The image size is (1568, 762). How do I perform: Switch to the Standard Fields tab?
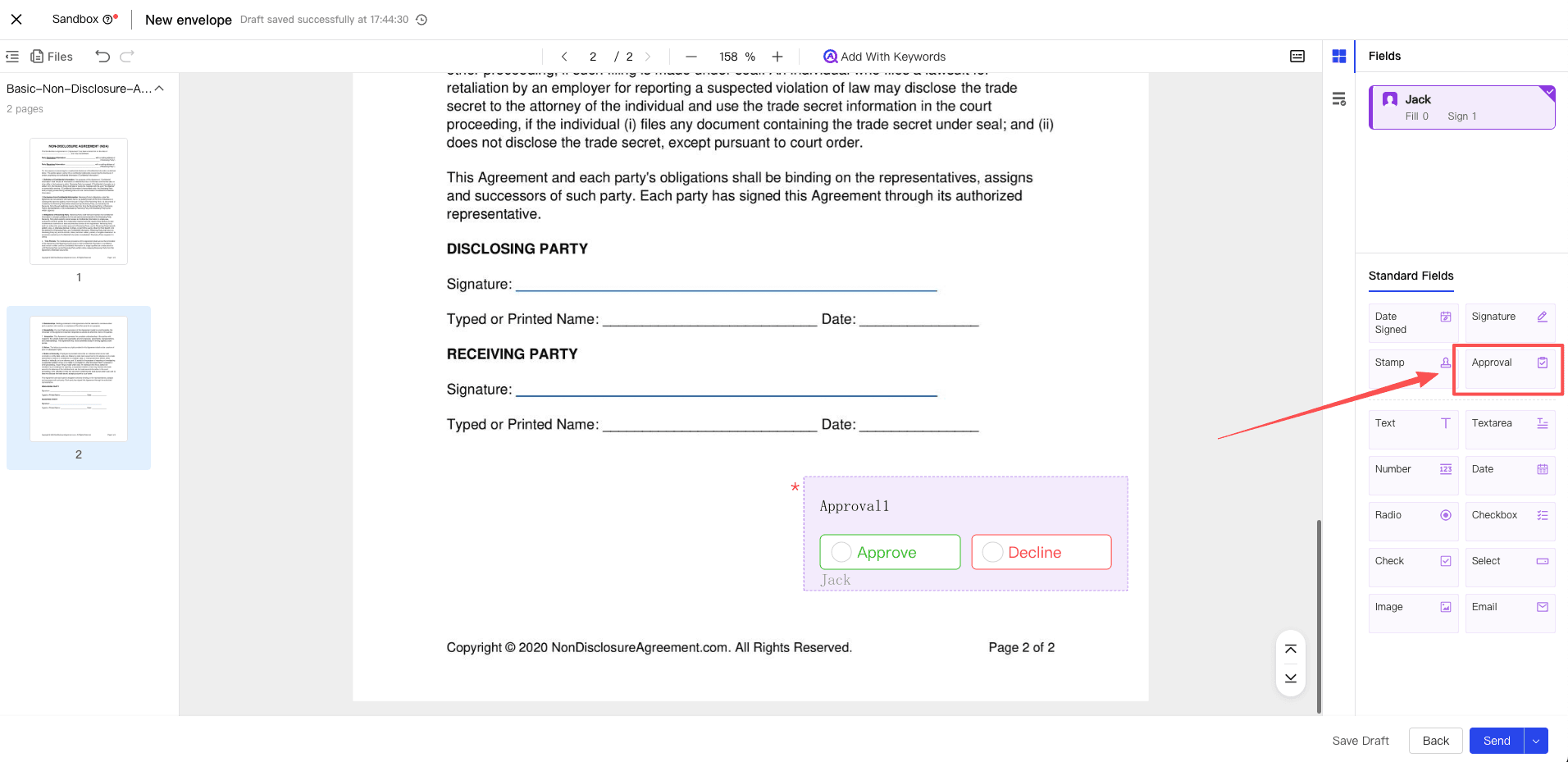click(x=1411, y=276)
